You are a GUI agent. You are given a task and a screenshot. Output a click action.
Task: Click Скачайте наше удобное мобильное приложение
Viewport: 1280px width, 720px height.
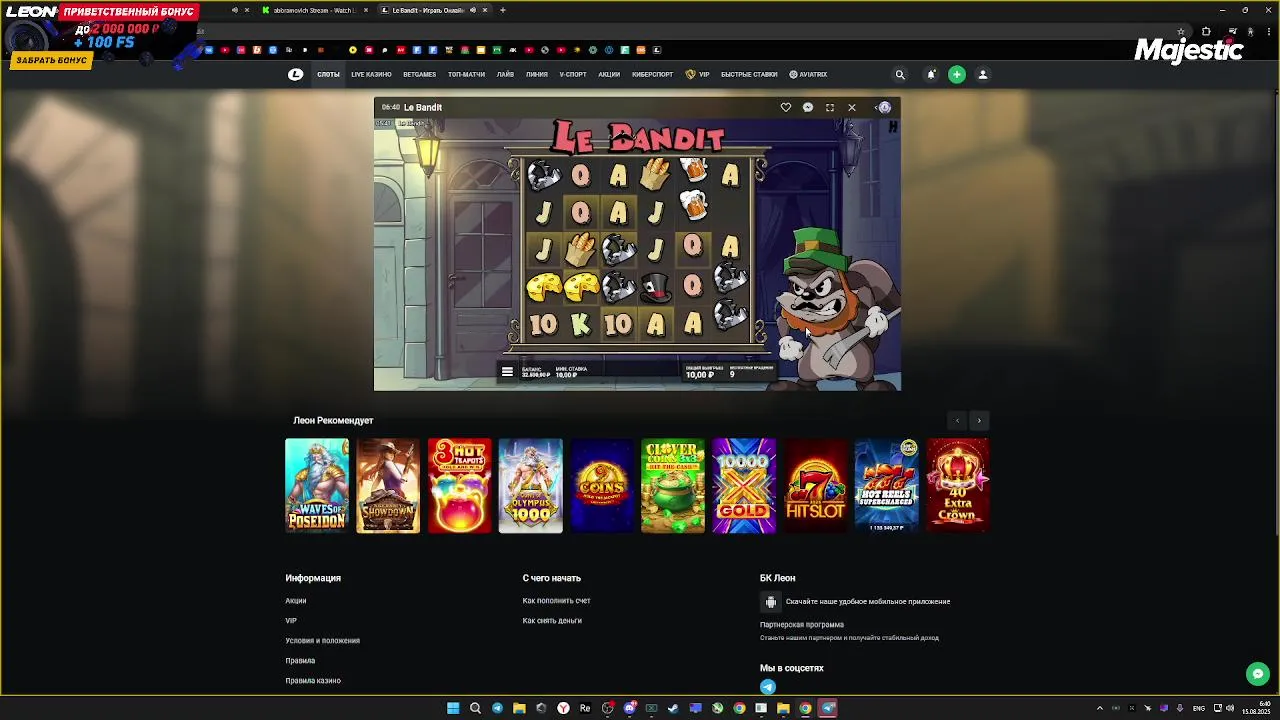pyautogui.click(x=868, y=602)
